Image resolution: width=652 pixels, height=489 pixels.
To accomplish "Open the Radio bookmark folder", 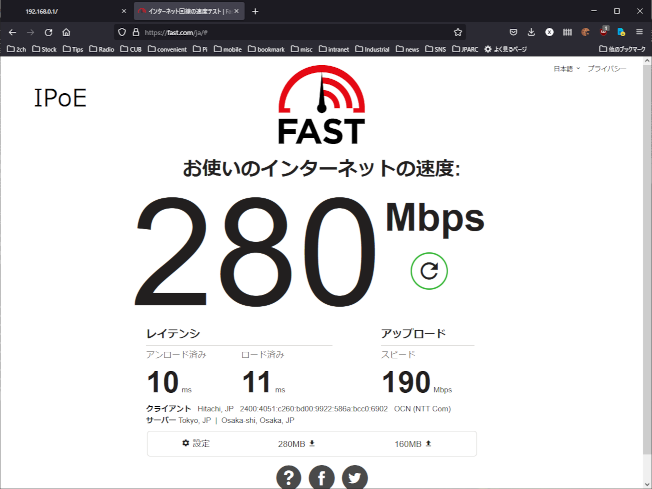I will pos(101,49).
